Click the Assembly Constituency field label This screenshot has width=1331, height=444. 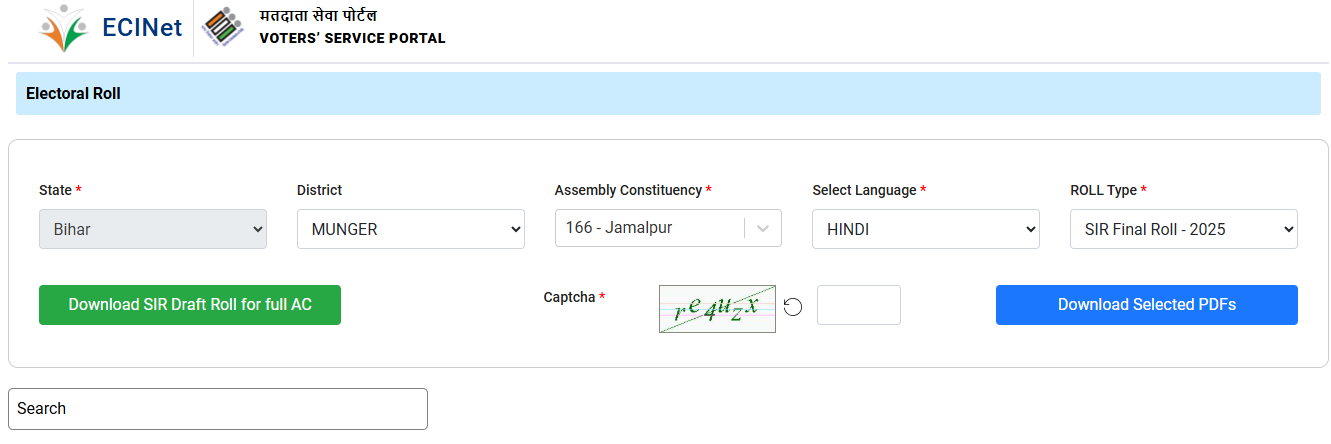(x=628, y=190)
